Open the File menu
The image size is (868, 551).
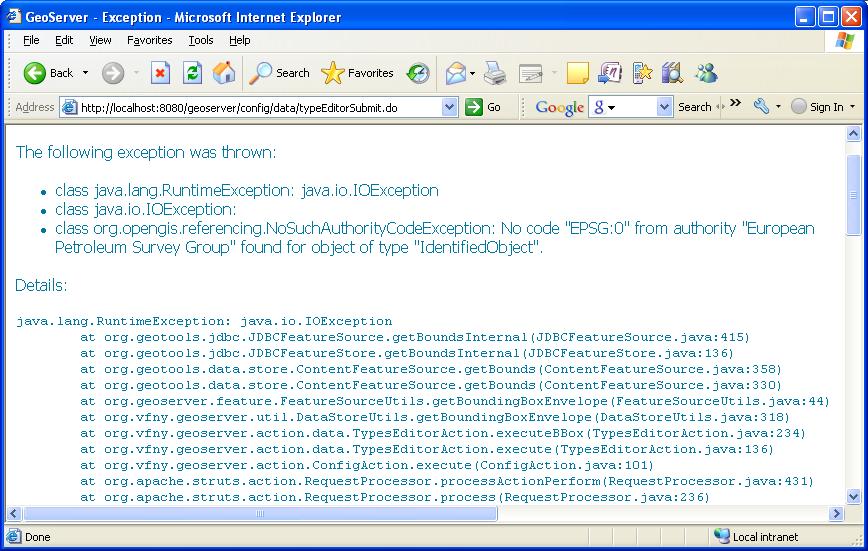(x=31, y=40)
